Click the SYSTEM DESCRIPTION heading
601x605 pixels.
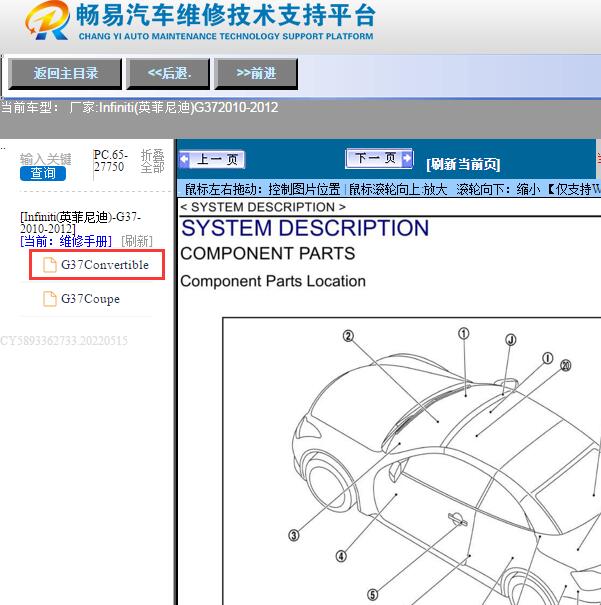pos(305,228)
